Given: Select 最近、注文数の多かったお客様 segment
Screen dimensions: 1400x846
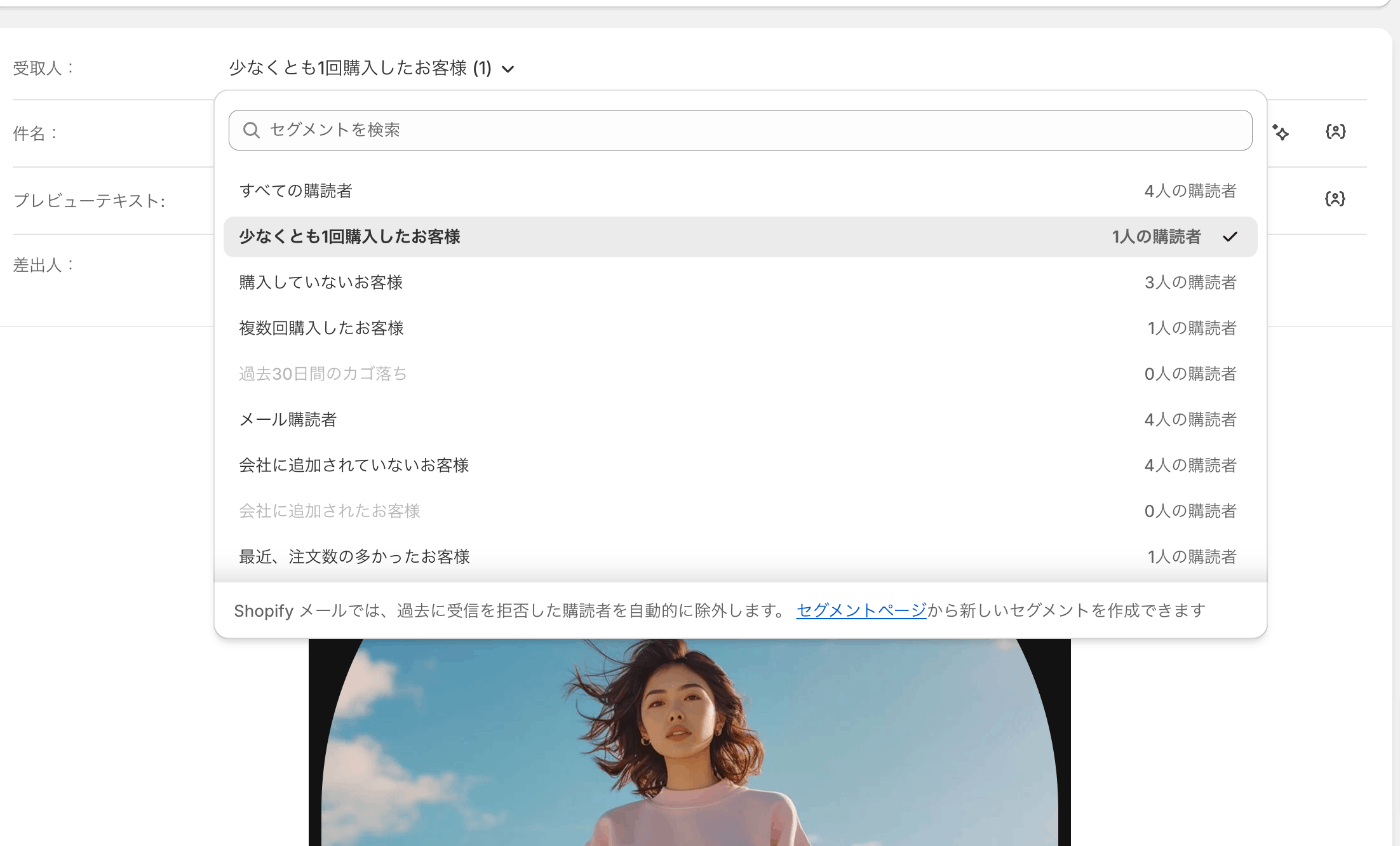Looking at the screenshot, I should (740, 557).
